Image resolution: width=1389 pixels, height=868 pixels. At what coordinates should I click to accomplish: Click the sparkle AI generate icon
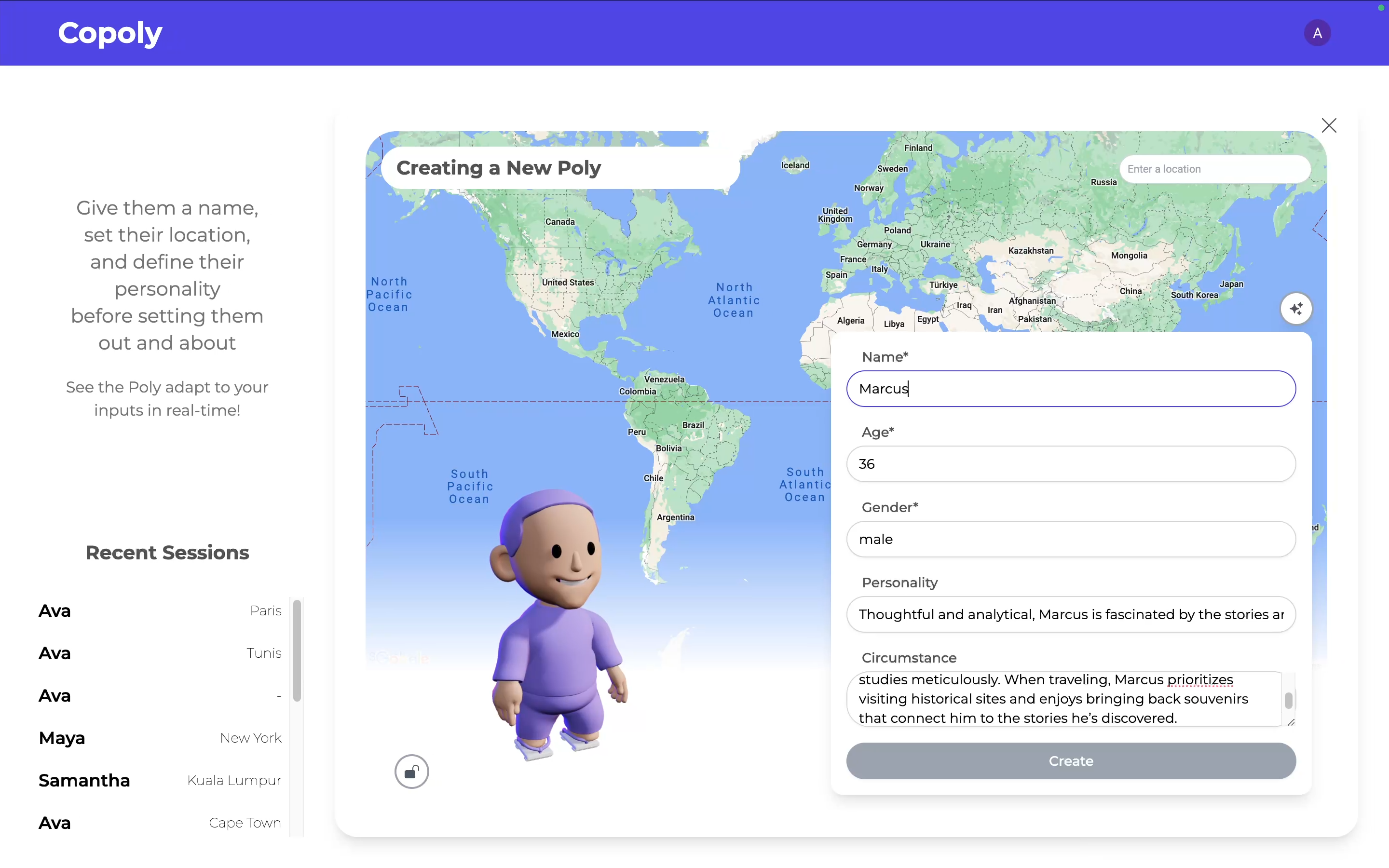pyautogui.click(x=1296, y=309)
